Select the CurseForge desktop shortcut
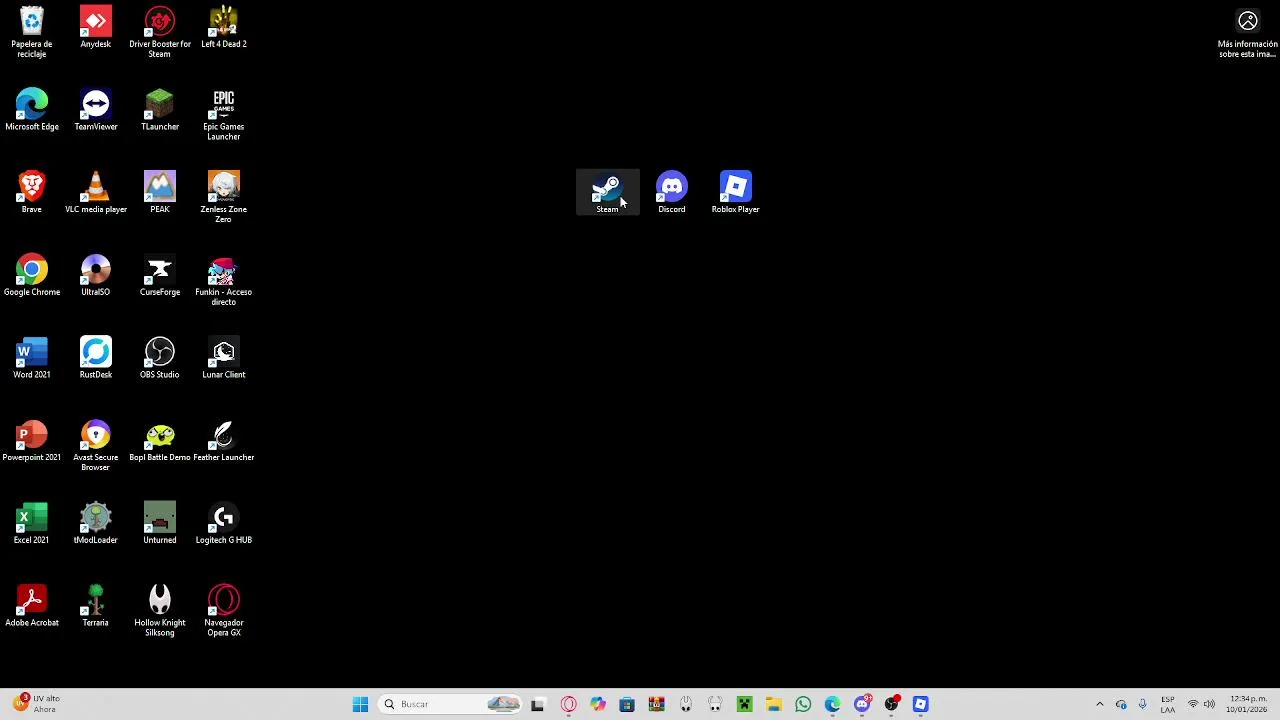This screenshot has height=720, width=1280. point(160,275)
